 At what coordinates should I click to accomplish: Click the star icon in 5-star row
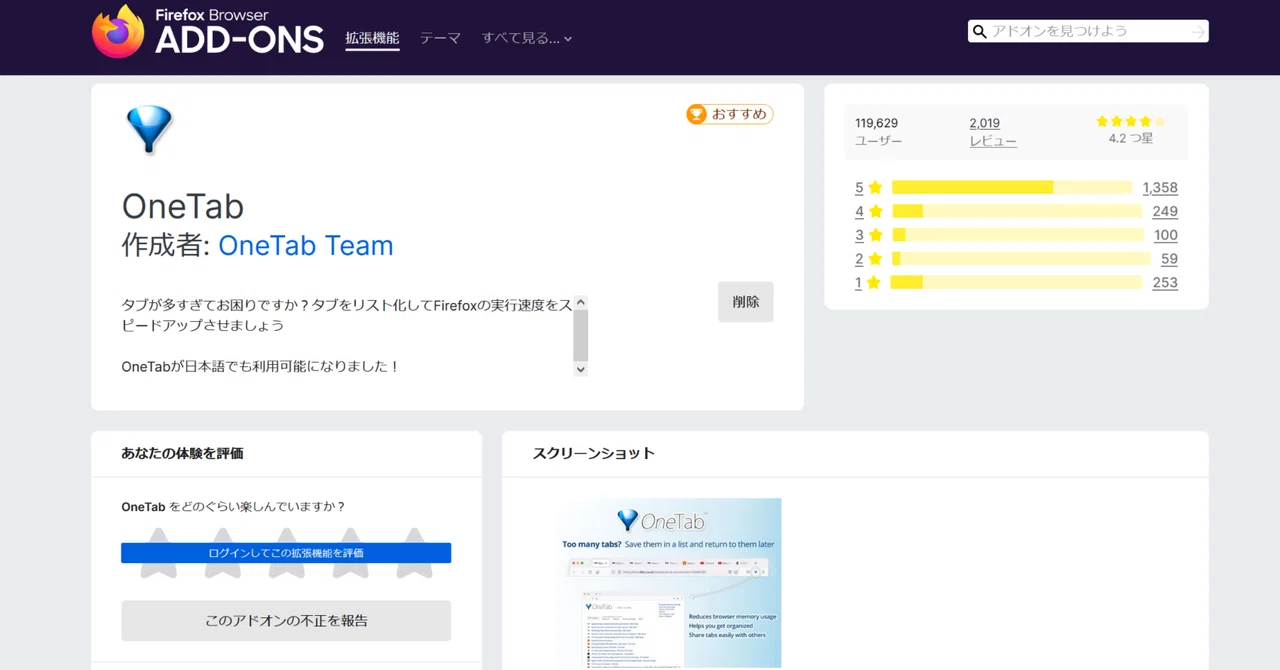[875, 187]
